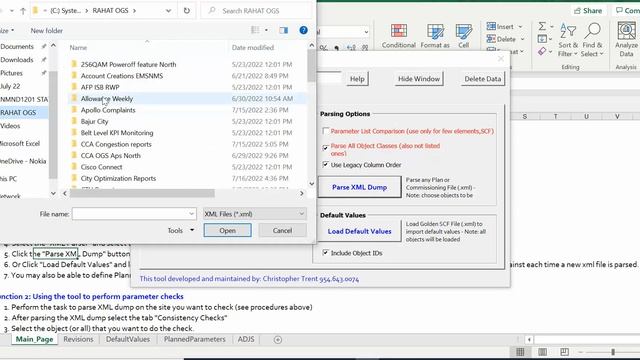Select column header S in Excel sheet
The width and height of the screenshot is (640, 360).
coord(524,117)
